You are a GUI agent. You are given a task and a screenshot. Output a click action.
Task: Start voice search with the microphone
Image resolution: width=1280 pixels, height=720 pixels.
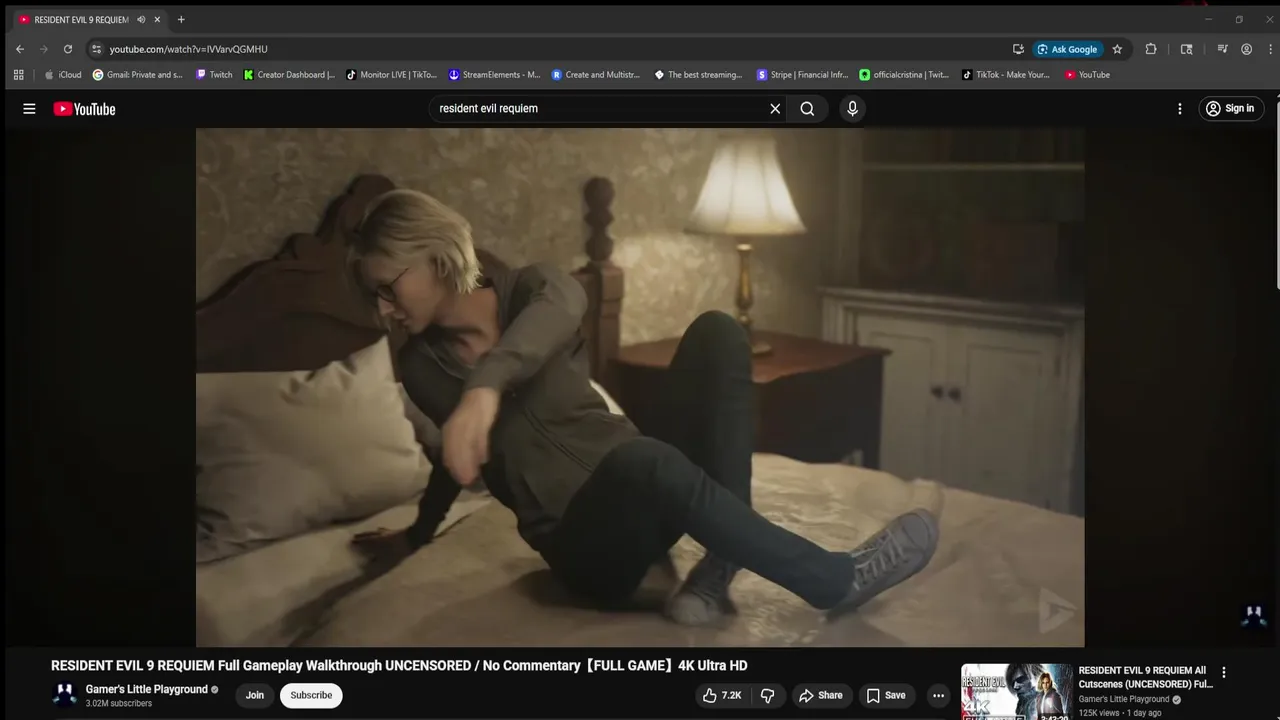point(852,109)
